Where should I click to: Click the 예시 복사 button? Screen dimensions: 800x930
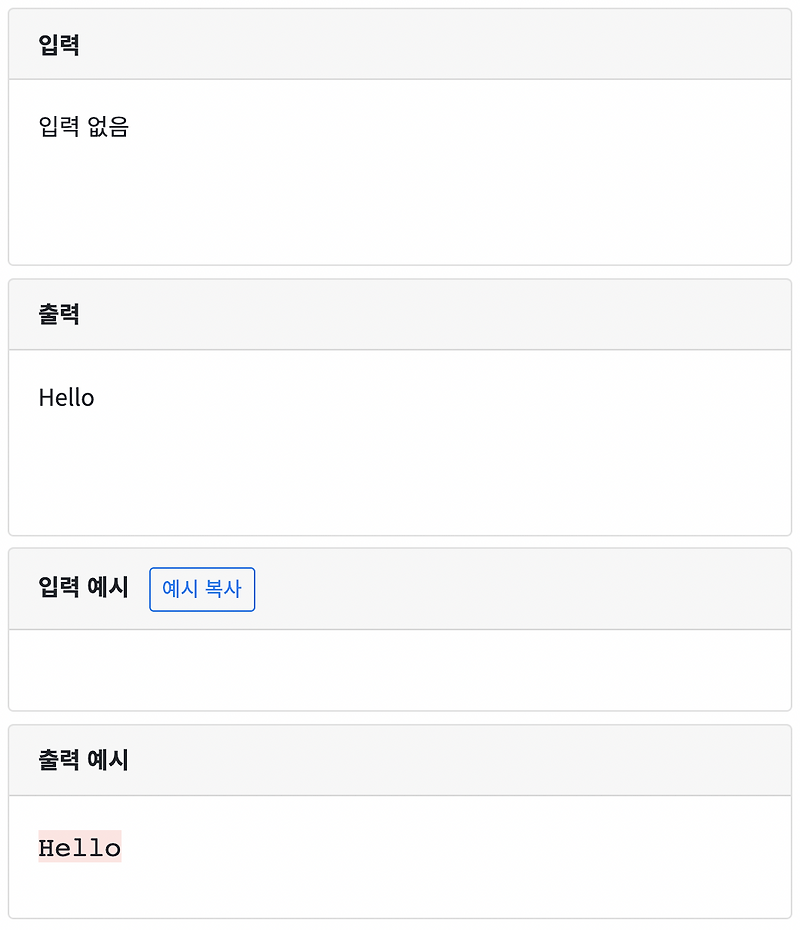[202, 589]
